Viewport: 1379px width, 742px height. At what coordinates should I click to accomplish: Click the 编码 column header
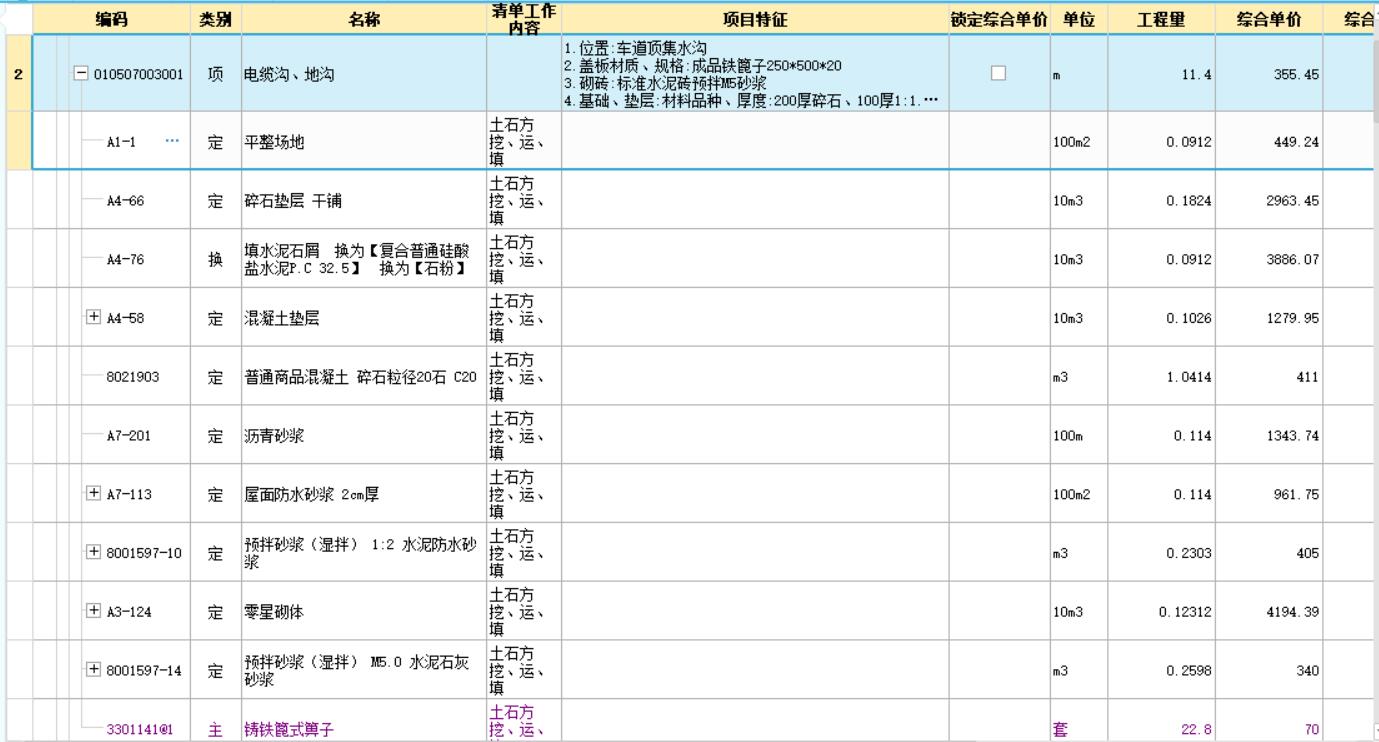coord(111,19)
